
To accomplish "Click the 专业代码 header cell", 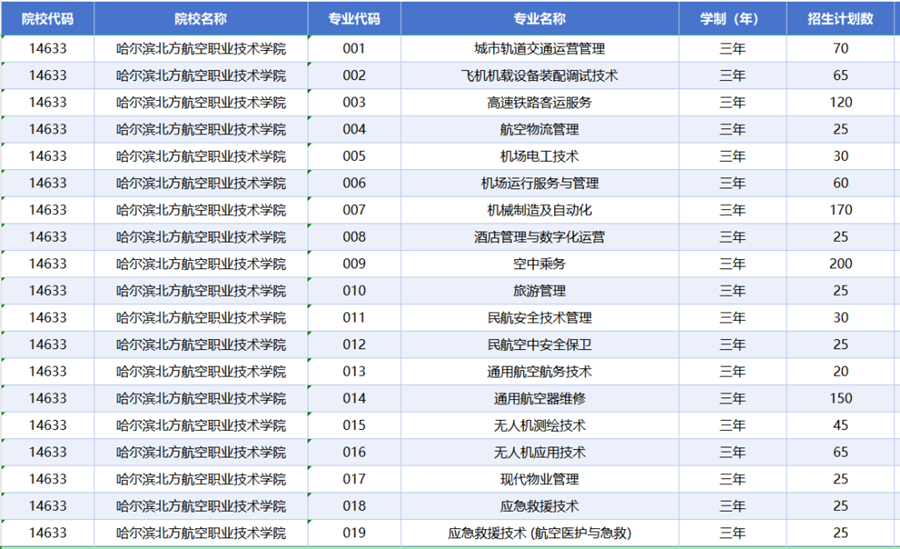I will tap(354, 18).
